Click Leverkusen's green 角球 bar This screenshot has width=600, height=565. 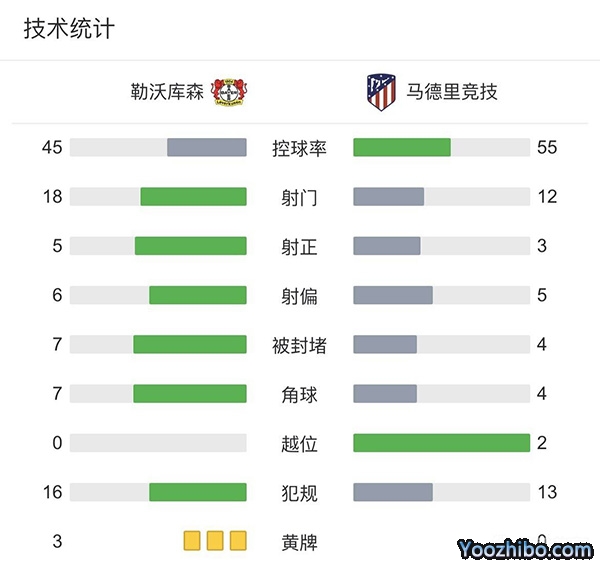[x=190, y=394]
